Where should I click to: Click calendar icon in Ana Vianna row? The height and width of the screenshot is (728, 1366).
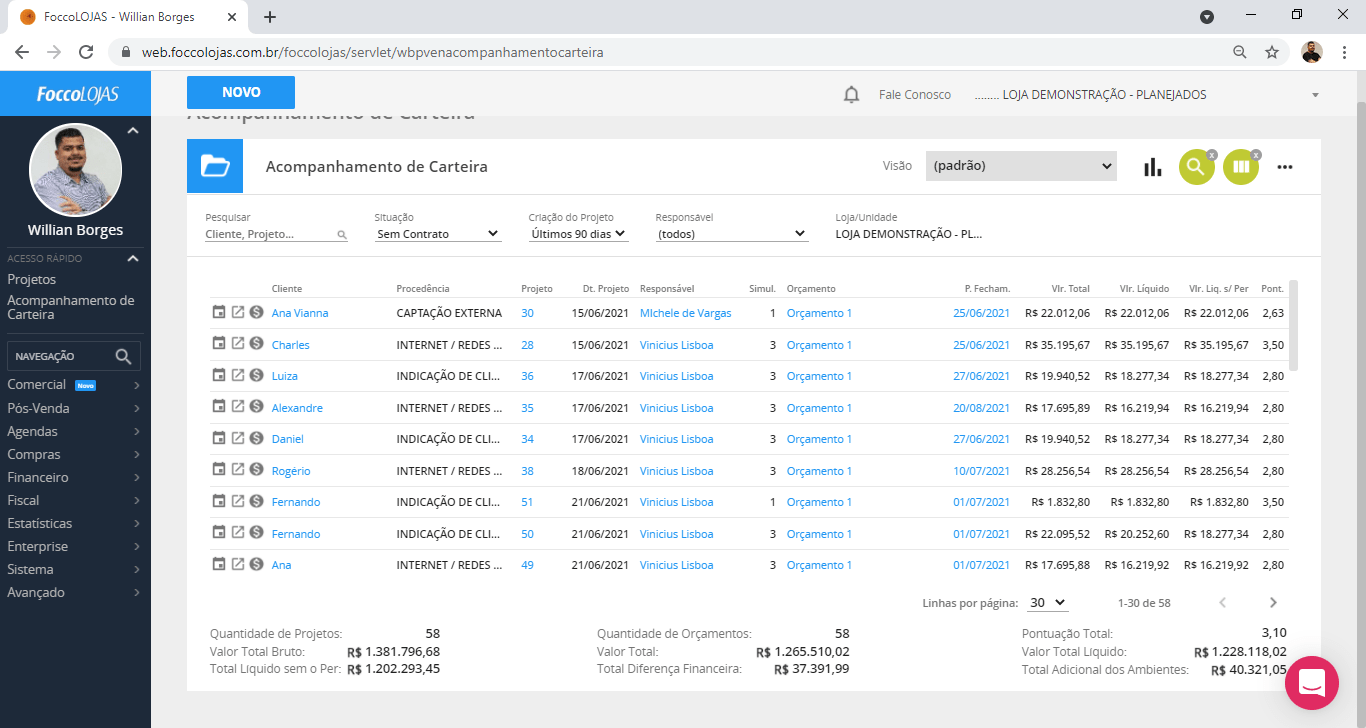(x=219, y=312)
